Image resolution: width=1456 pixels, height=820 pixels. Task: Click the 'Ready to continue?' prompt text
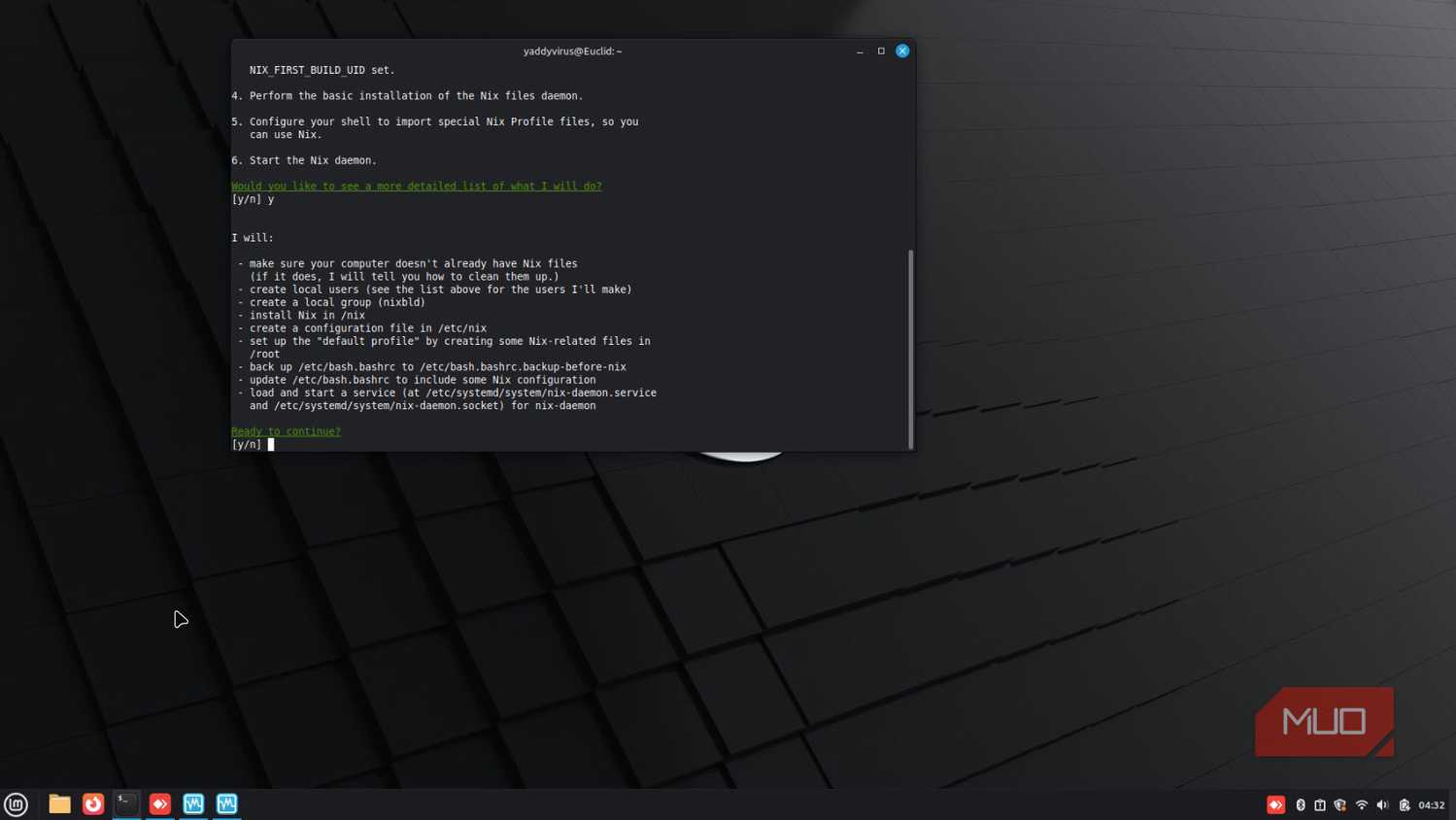286,431
